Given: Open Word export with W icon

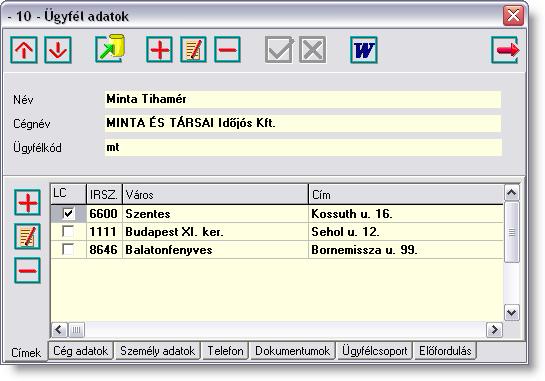Looking at the screenshot, I should click(x=364, y=50).
